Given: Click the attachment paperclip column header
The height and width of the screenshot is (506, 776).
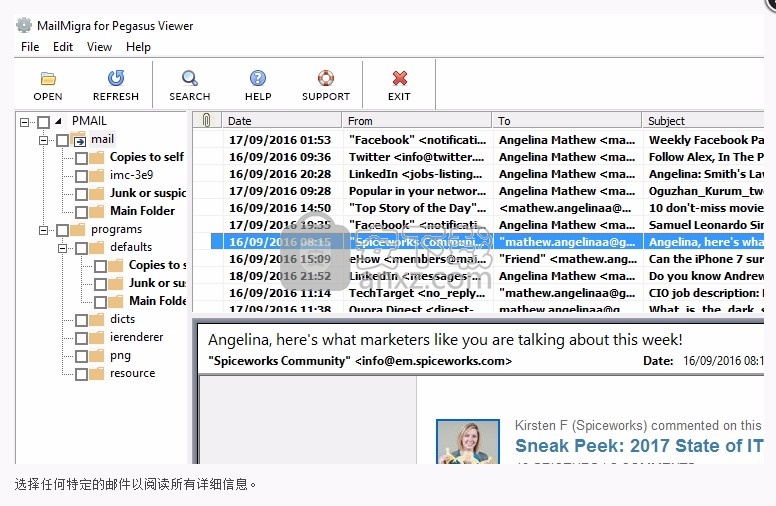Looking at the screenshot, I should pyautogui.click(x=206, y=120).
